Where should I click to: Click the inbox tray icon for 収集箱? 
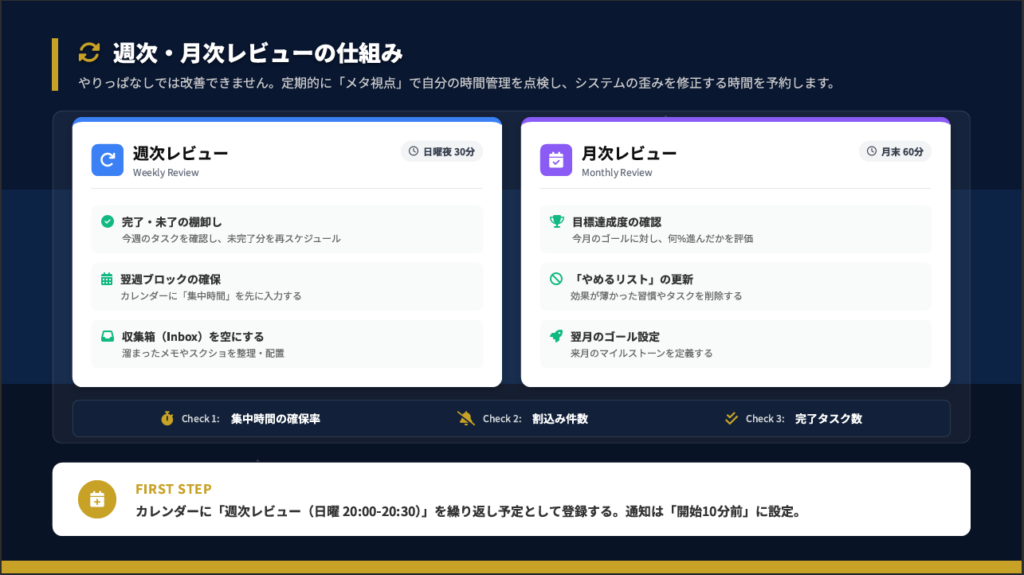[x=107, y=336]
